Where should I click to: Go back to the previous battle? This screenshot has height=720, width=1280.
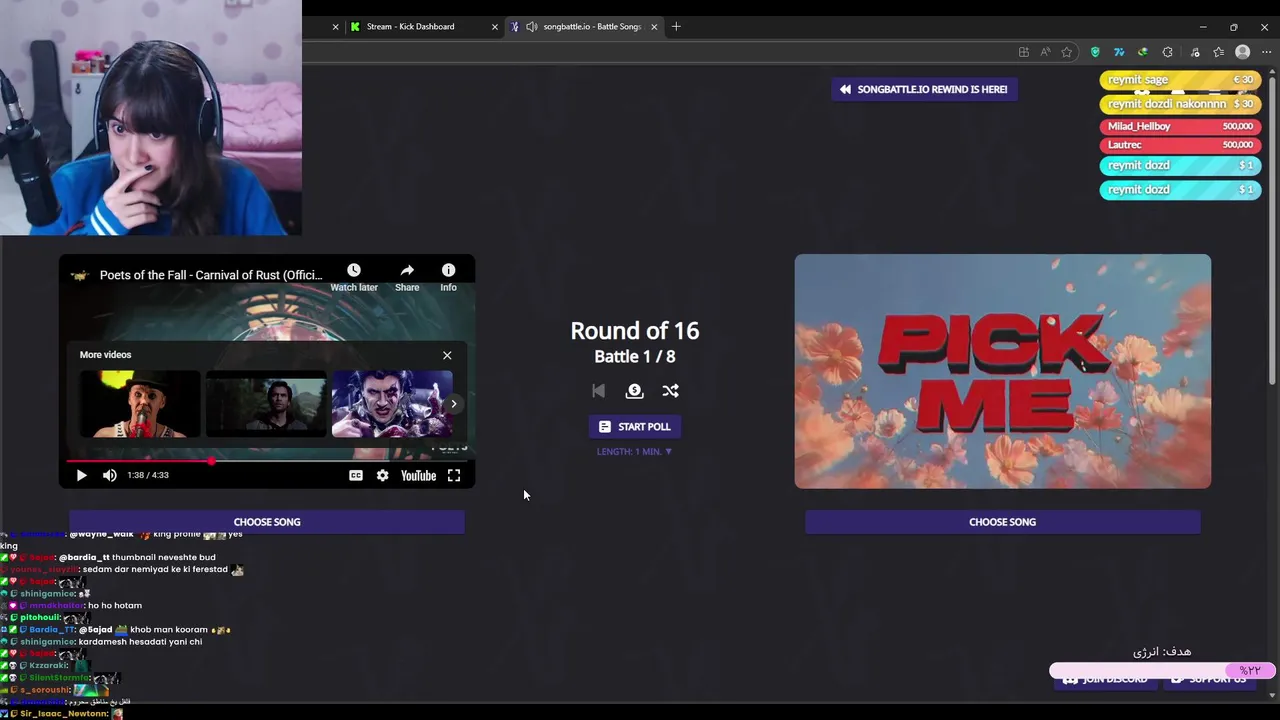(598, 391)
